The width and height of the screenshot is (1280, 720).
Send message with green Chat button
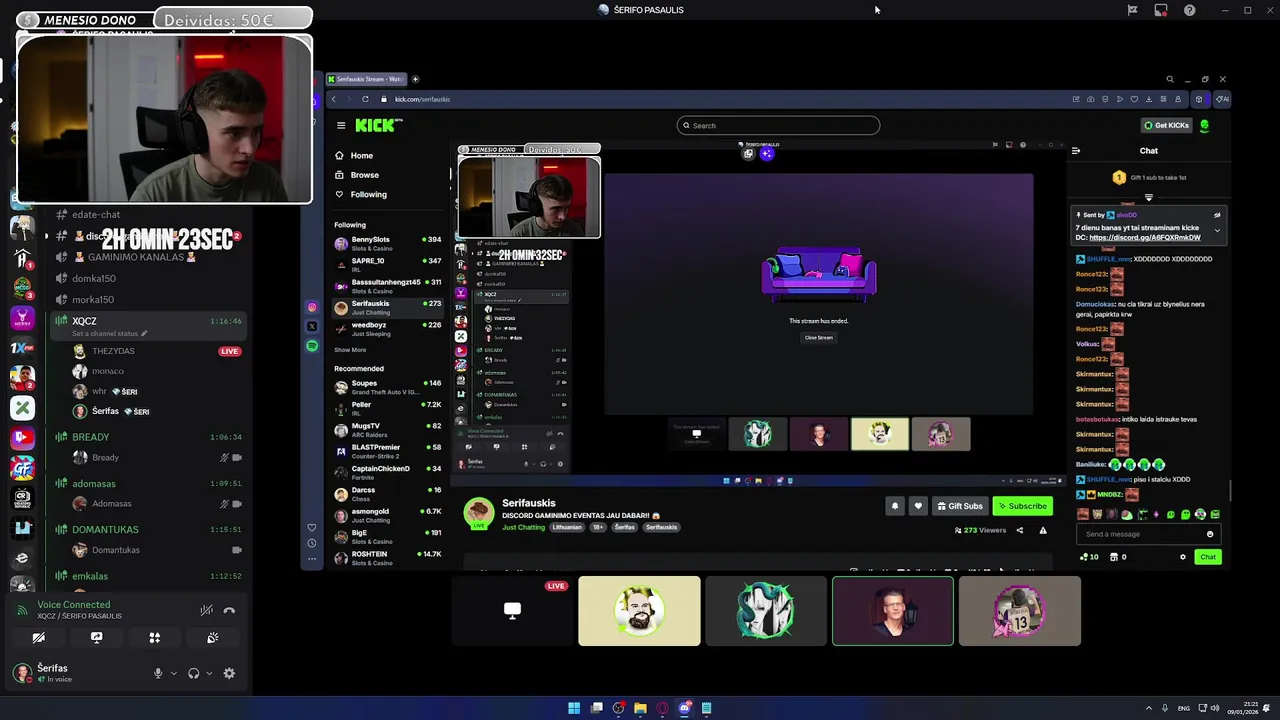pos(1208,557)
